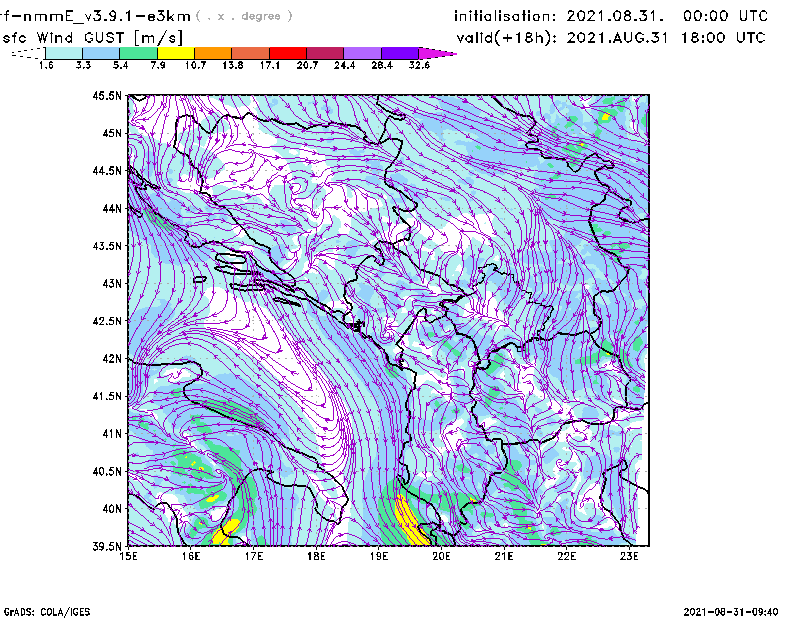Screen dimensions: 800x618
Task: Pick the green legend swatch
Action: [138, 52]
